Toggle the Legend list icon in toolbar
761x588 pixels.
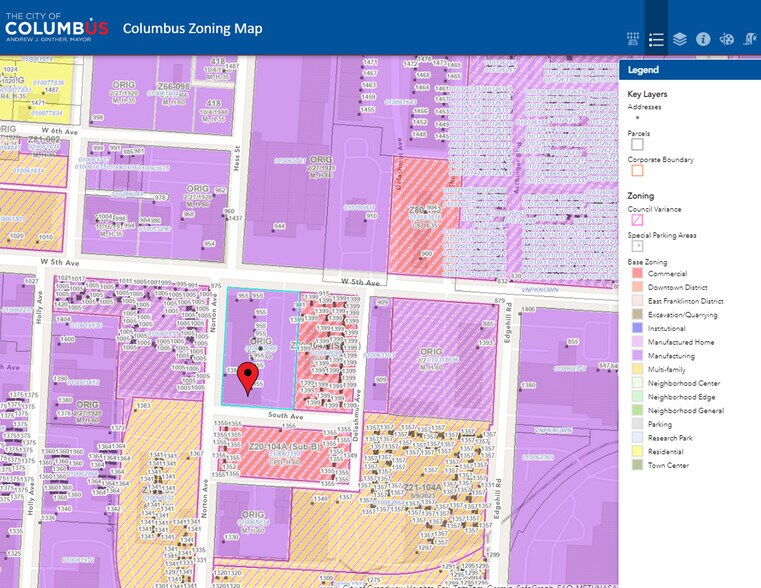(x=656, y=40)
